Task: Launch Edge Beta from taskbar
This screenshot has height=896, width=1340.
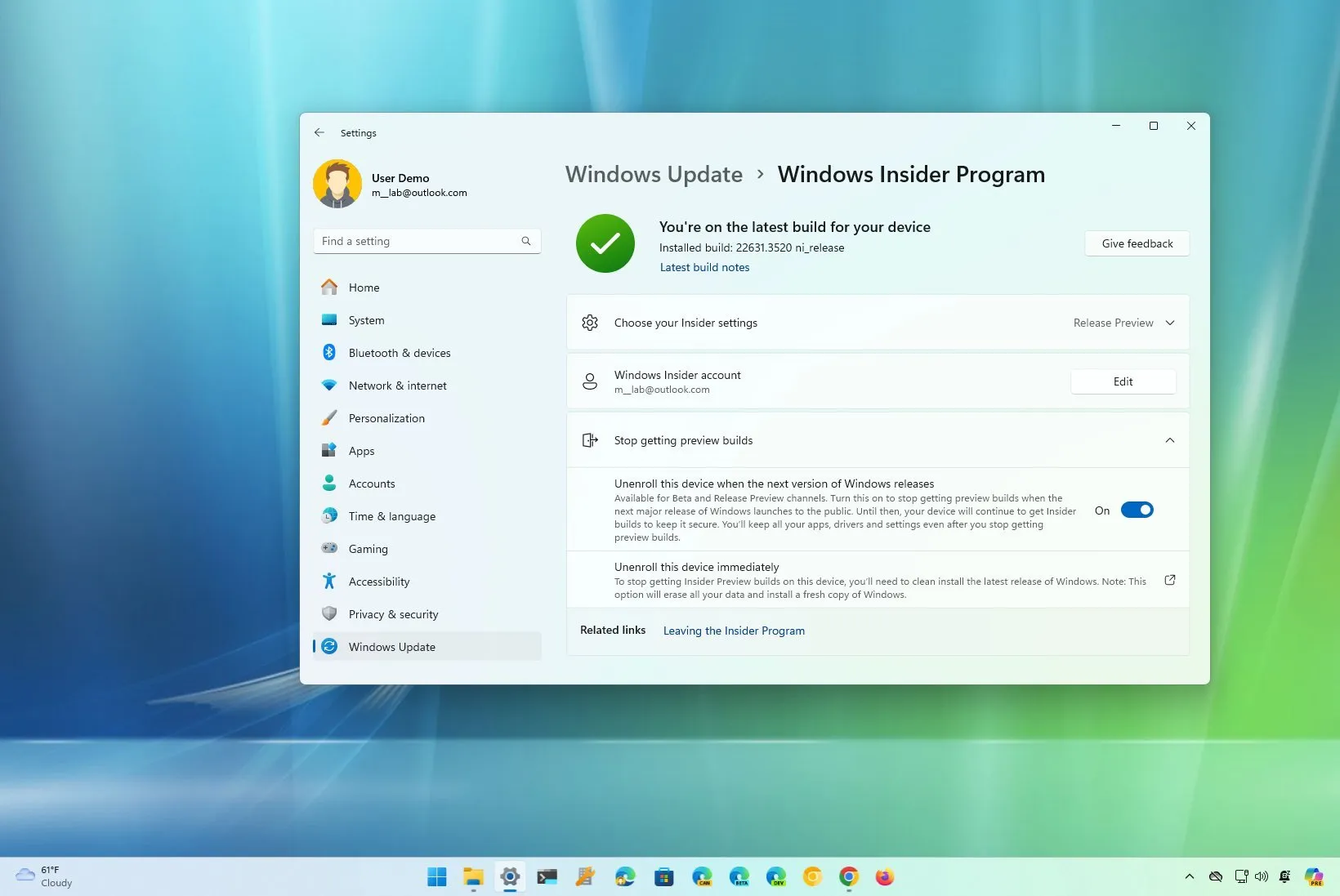Action: [x=739, y=876]
